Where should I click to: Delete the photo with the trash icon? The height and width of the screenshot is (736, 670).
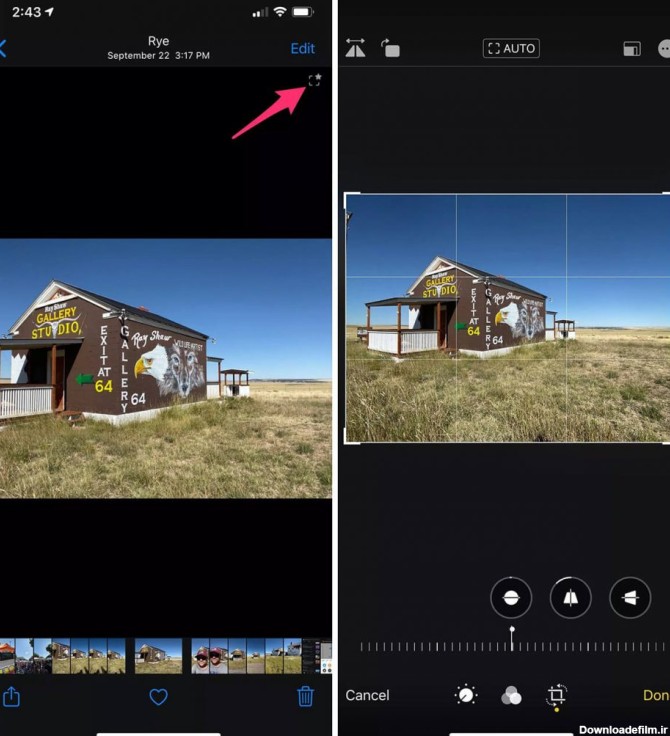pyautogui.click(x=306, y=697)
